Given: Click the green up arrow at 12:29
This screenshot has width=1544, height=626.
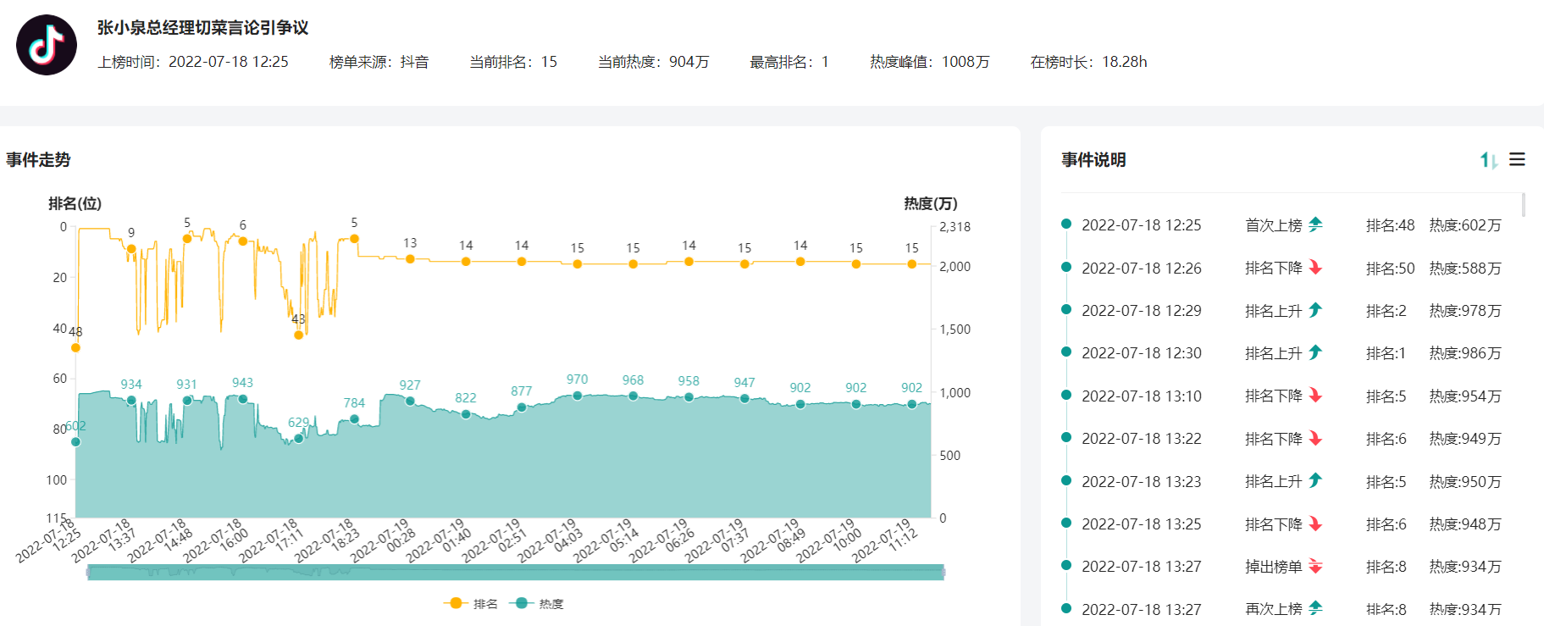Looking at the screenshot, I should (x=1315, y=310).
